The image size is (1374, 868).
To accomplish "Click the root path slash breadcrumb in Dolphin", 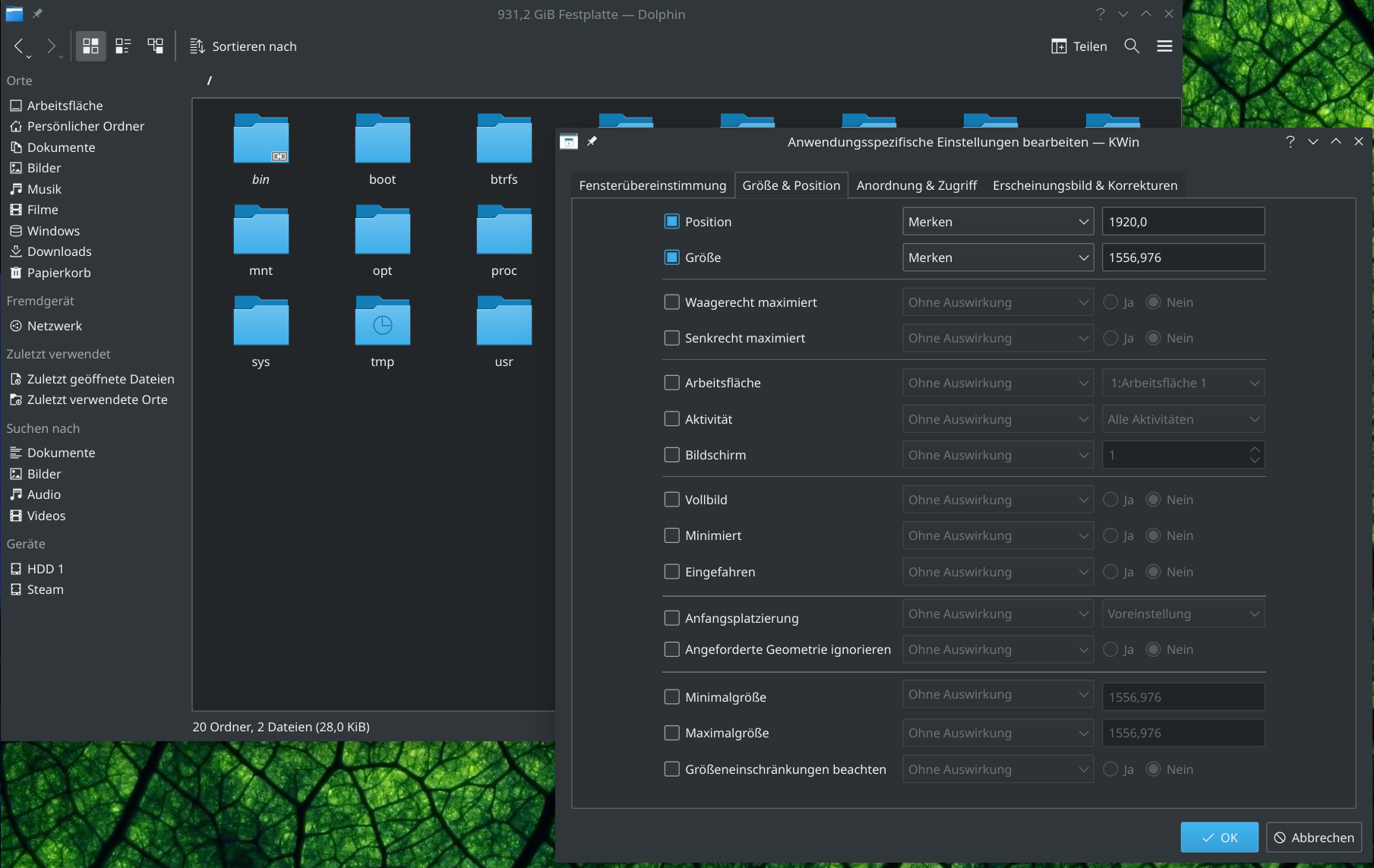I will pyautogui.click(x=210, y=80).
